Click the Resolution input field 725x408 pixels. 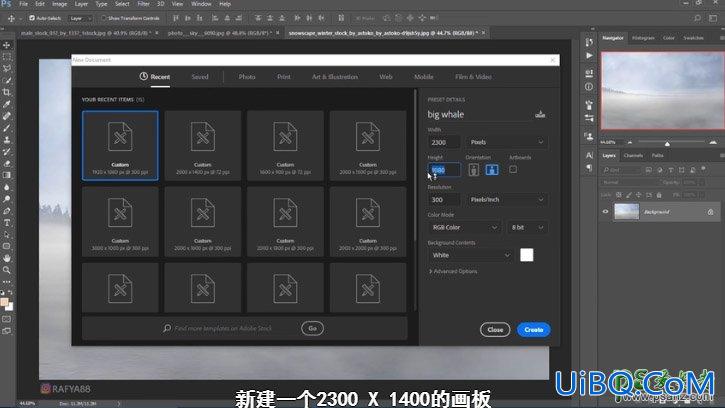(444, 199)
